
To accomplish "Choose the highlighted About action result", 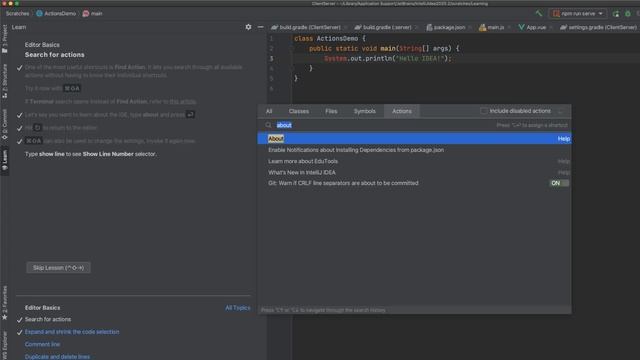I will [x=414, y=139].
